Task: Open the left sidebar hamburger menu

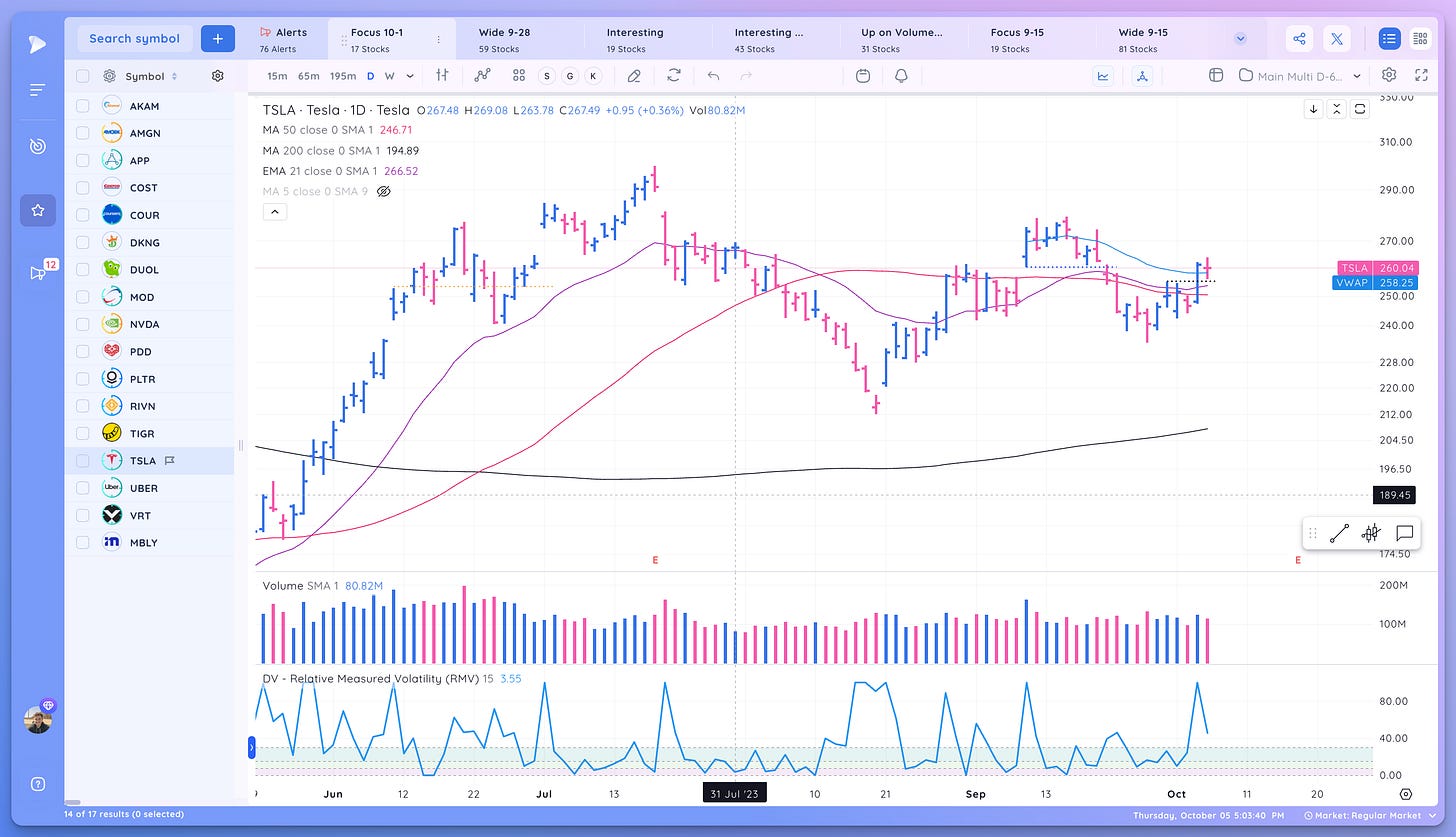Action: [x=37, y=90]
